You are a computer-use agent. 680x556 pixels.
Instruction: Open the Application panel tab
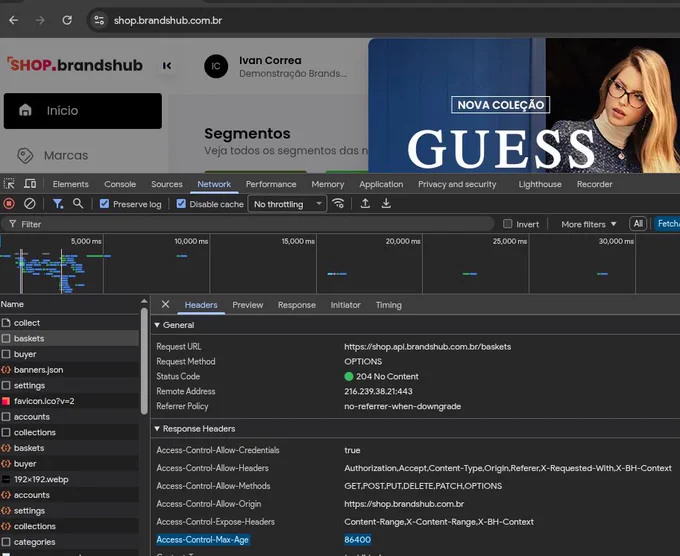(x=381, y=184)
